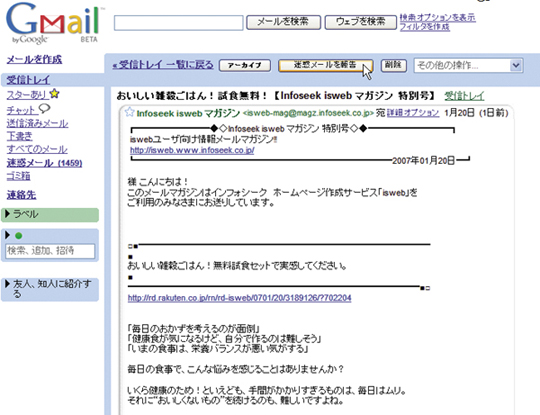Delete the message with 削除 button
Image resolution: width=540 pixels, height=415 pixels.
pyautogui.click(x=393, y=65)
